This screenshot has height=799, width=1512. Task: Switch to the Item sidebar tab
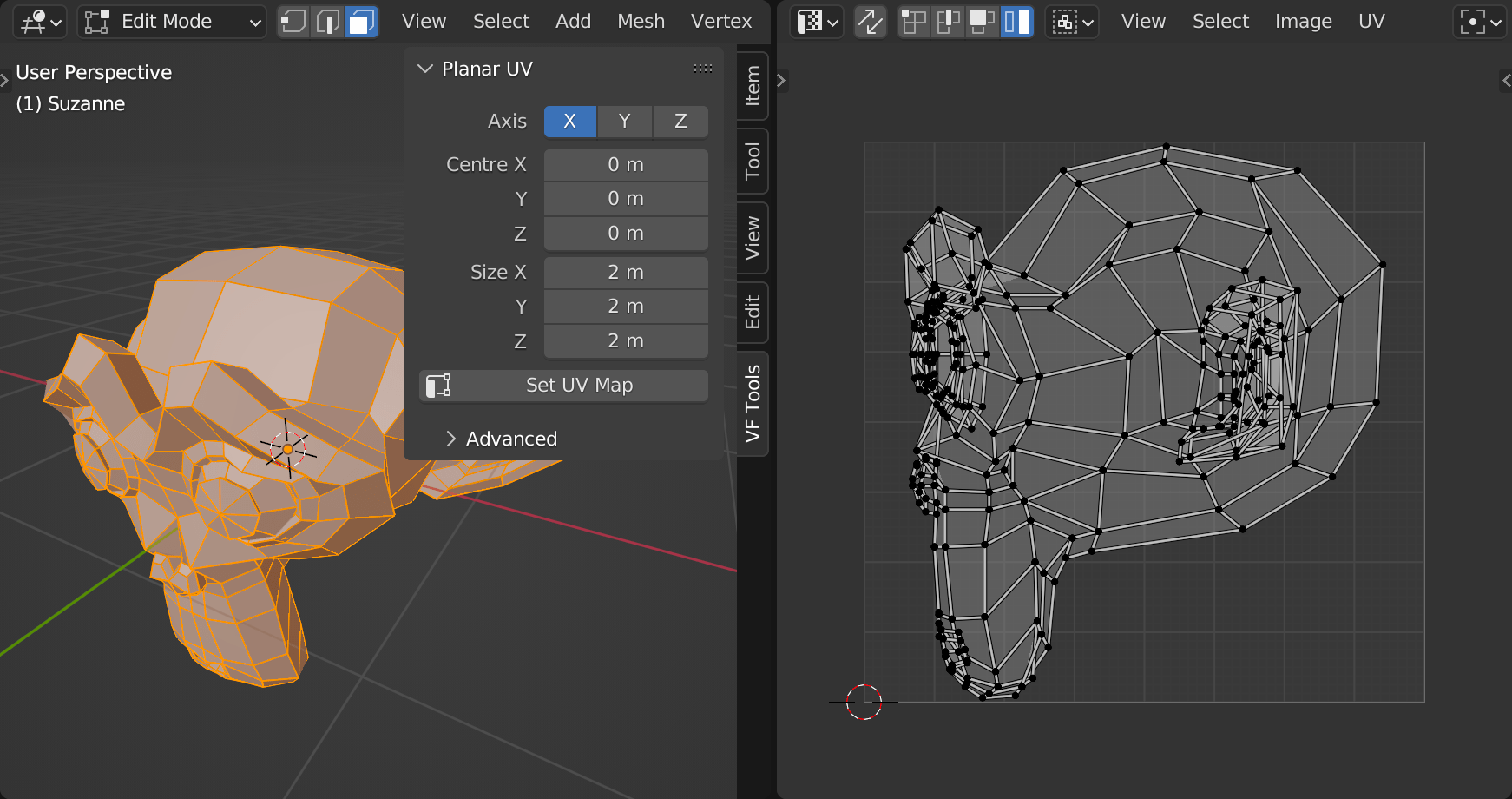753,86
